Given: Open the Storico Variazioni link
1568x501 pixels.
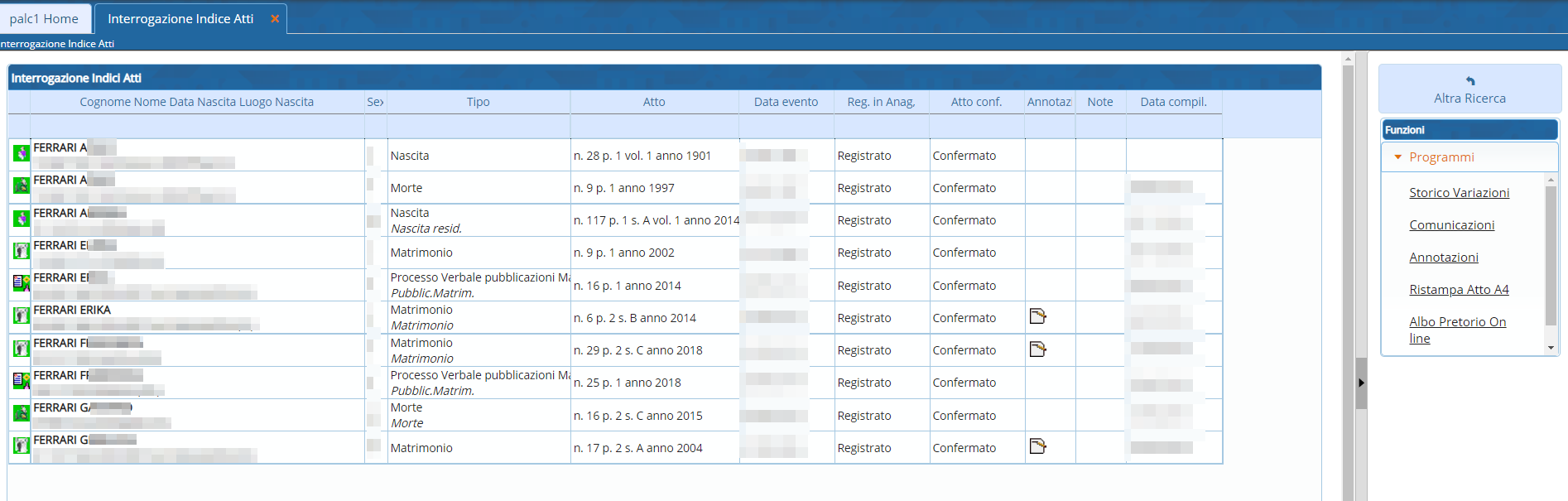Looking at the screenshot, I should (x=1459, y=192).
